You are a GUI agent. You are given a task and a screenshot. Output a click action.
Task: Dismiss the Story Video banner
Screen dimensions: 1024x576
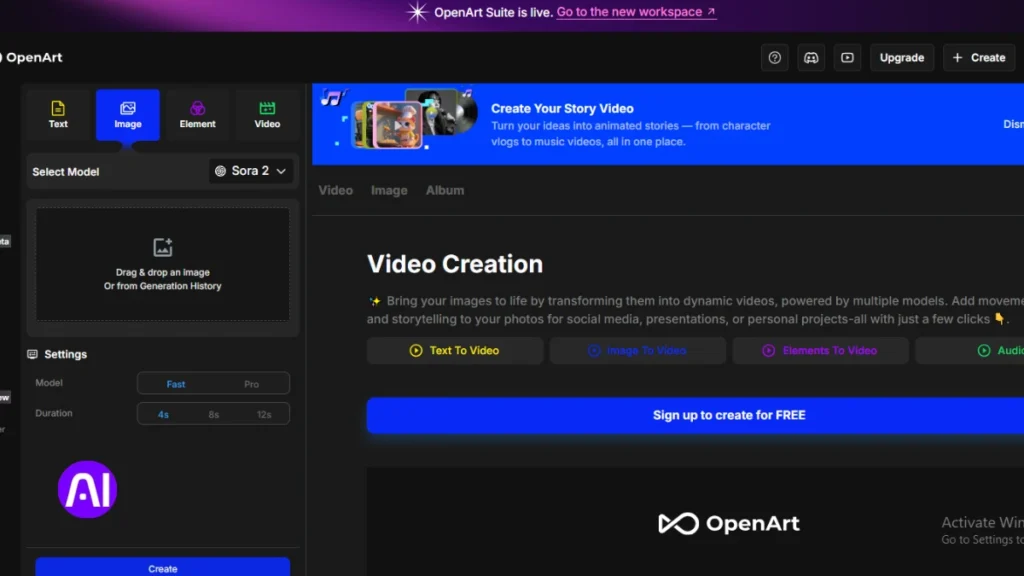pos(1013,123)
